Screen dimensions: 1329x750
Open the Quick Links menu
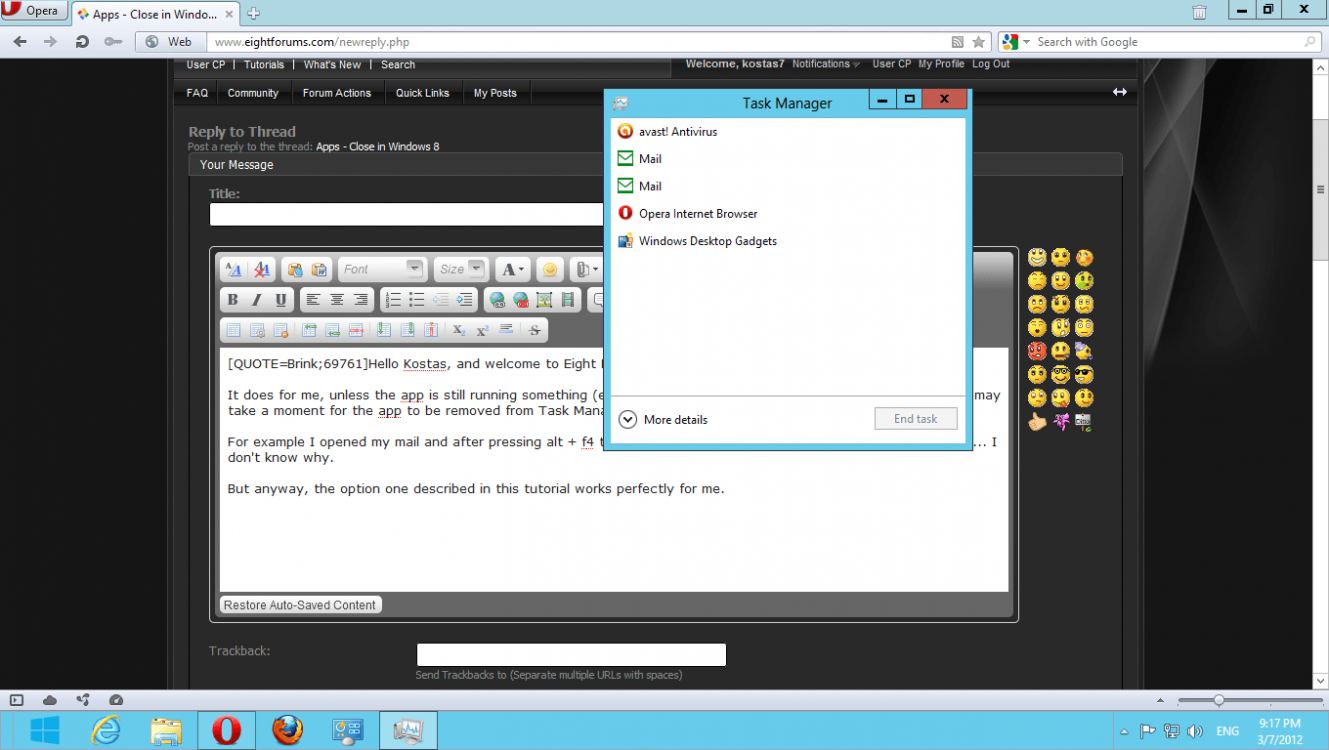[422, 93]
